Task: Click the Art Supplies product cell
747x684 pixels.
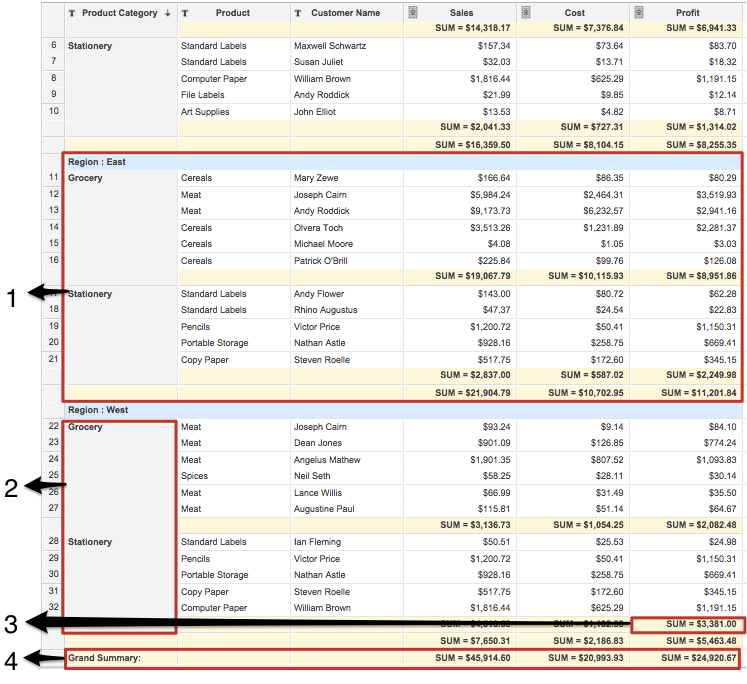Action: 205,112
